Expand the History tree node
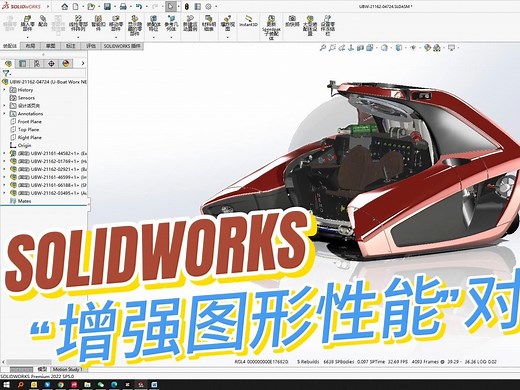 click(x=4, y=90)
